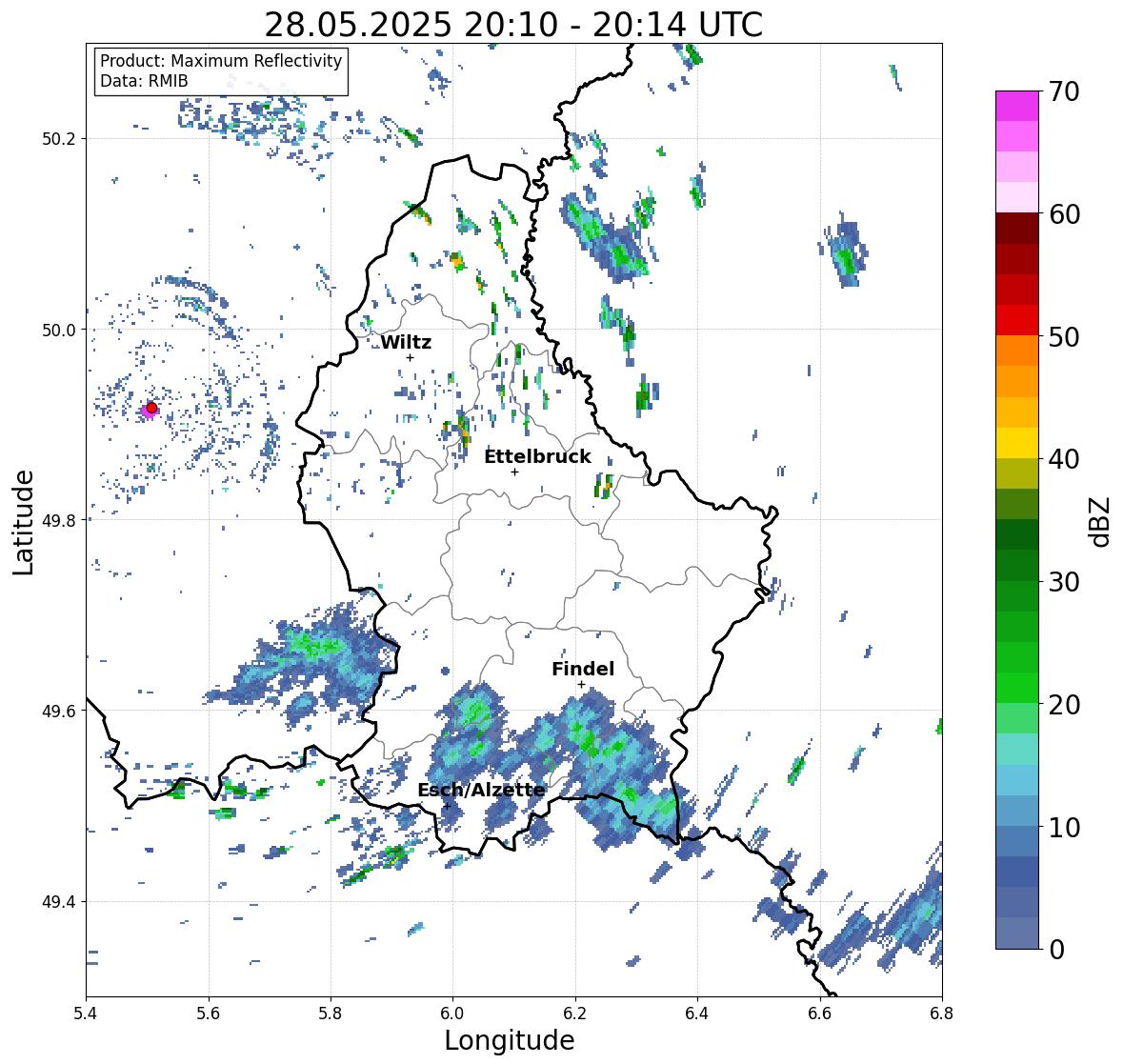Click the 6.2 longitude tick label
Viewport: 1123px width, 1064px height.
point(575,1014)
